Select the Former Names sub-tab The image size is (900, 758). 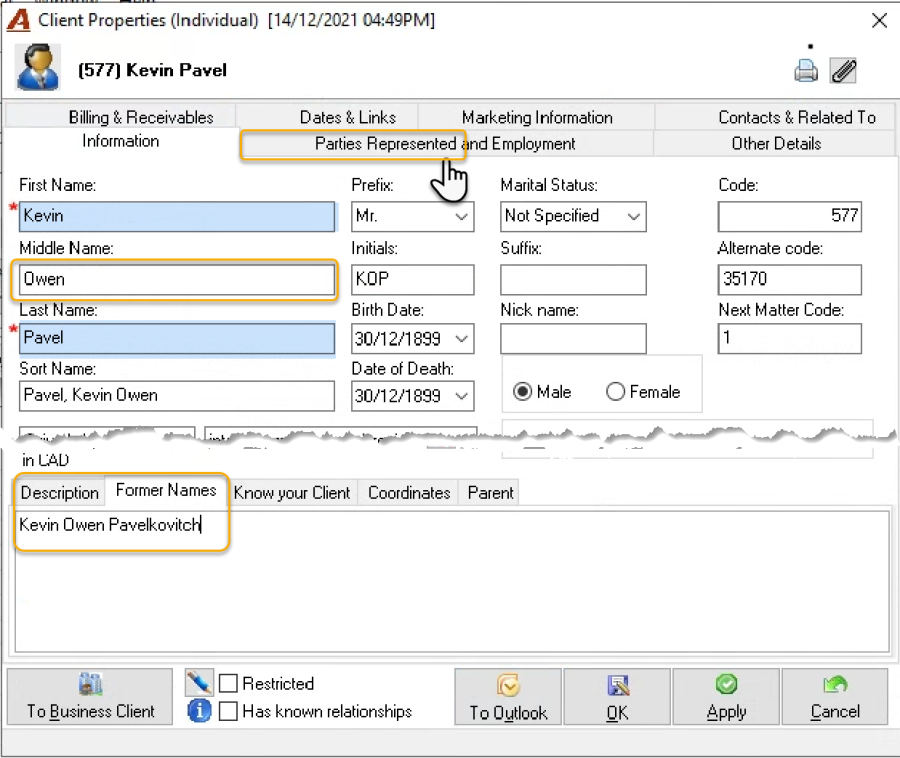pos(166,491)
